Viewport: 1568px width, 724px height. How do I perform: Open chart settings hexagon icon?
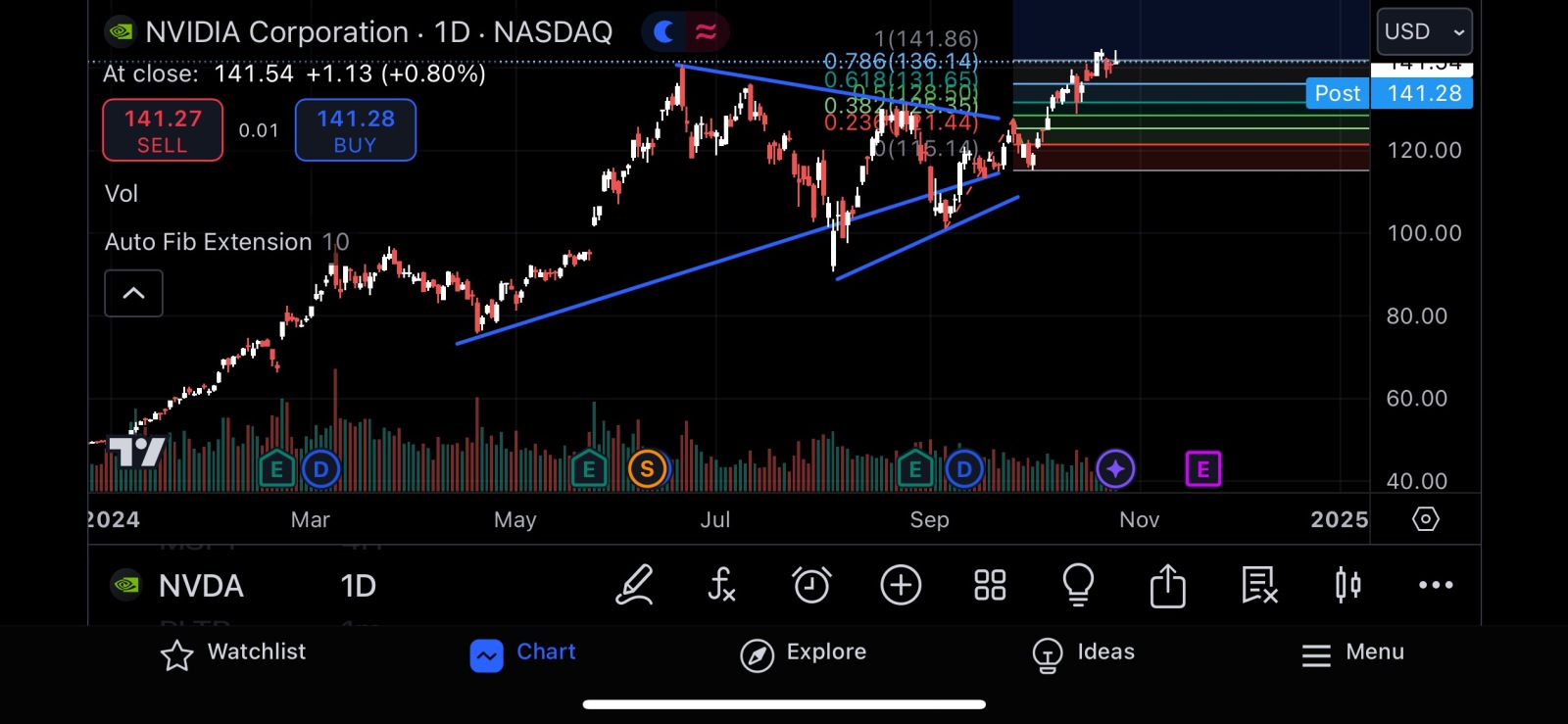[x=1425, y=518]
